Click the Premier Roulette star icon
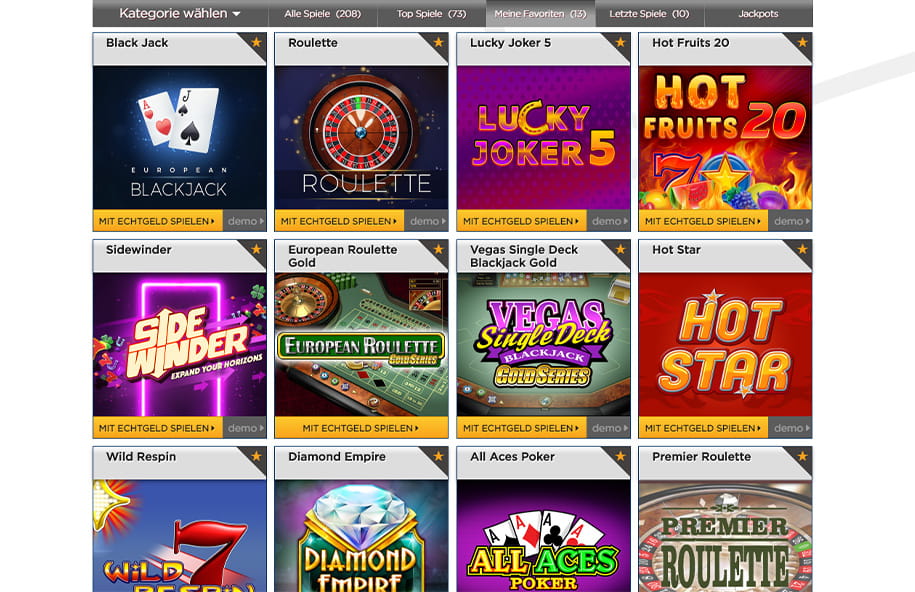 [802, 456]
